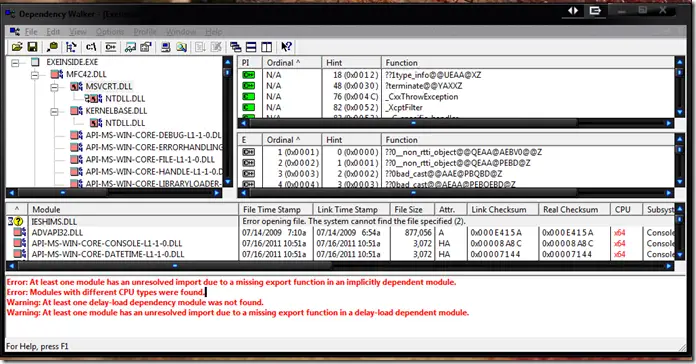
Task: Click the green icon beside _CxxThrowException
Action: click(x=249, y=96)
